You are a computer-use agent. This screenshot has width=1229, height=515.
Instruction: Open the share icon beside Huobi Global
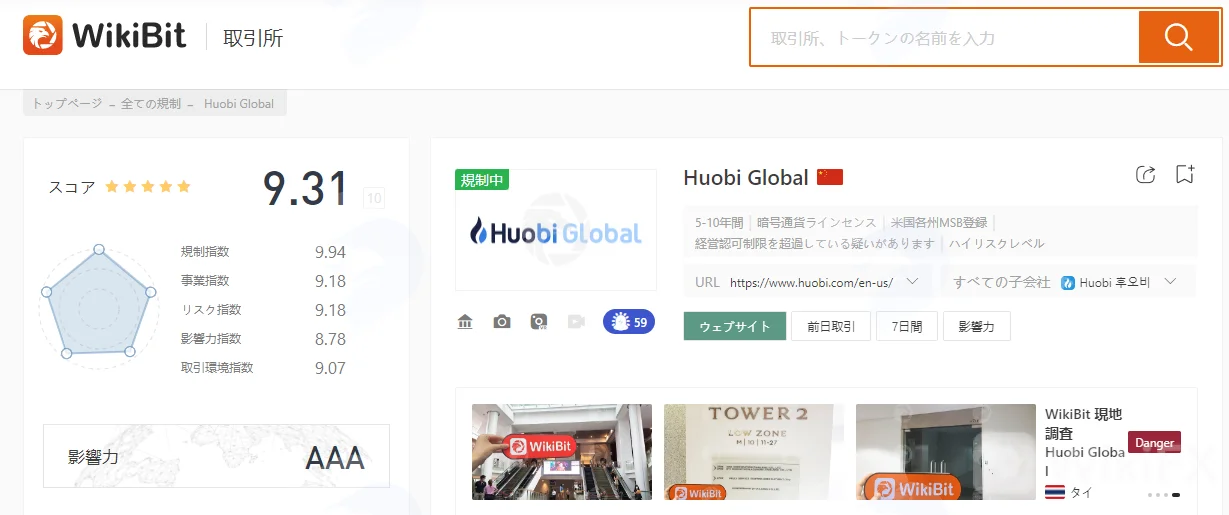1146,175
